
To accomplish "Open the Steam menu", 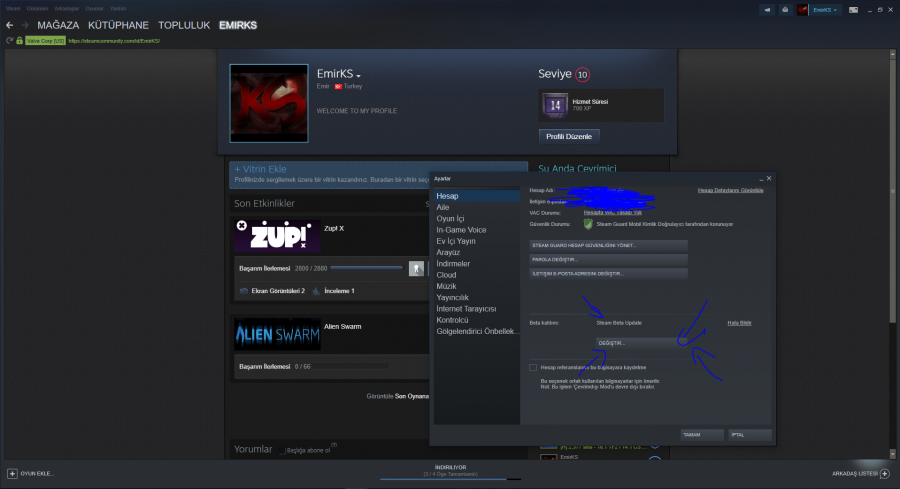I will point(13,9).
